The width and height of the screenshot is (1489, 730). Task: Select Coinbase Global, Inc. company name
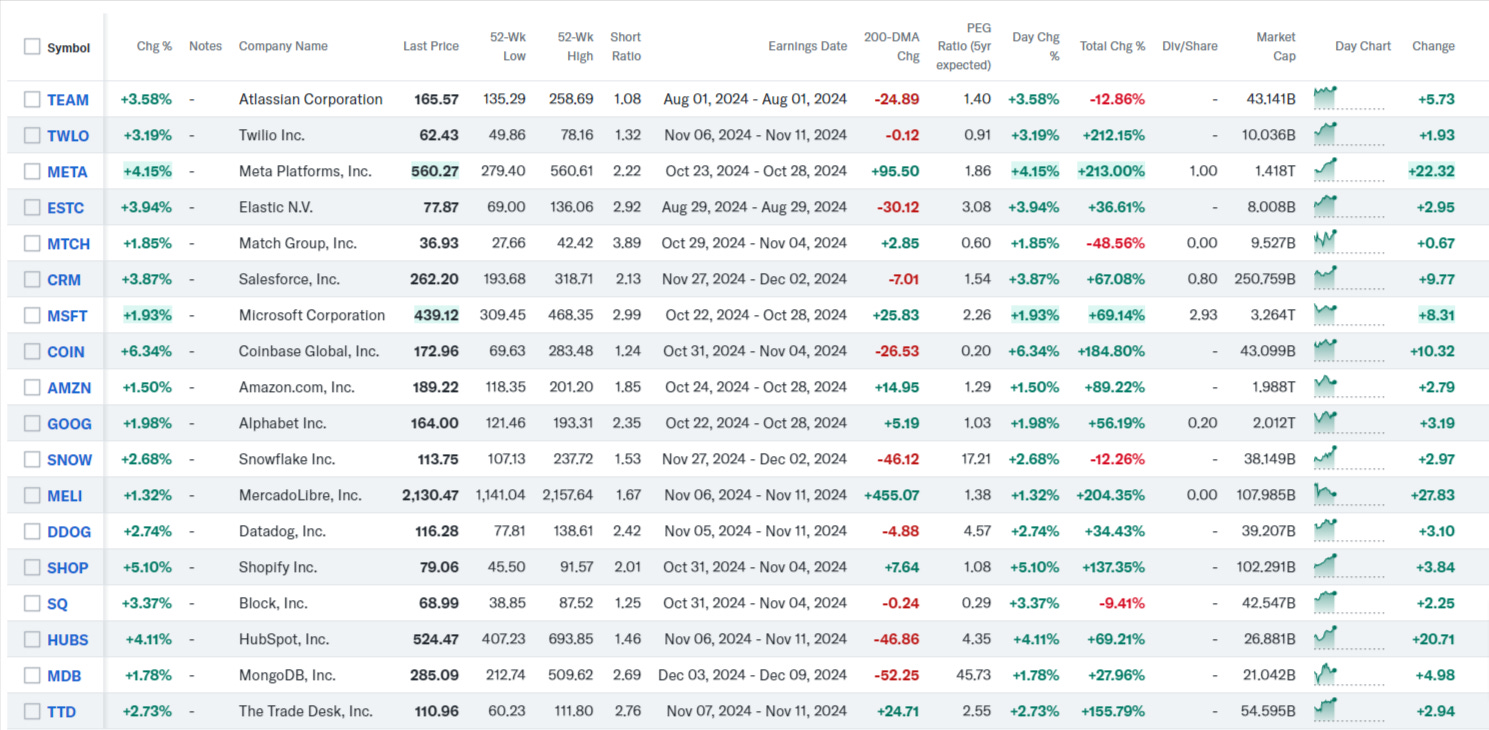[309, 351]
